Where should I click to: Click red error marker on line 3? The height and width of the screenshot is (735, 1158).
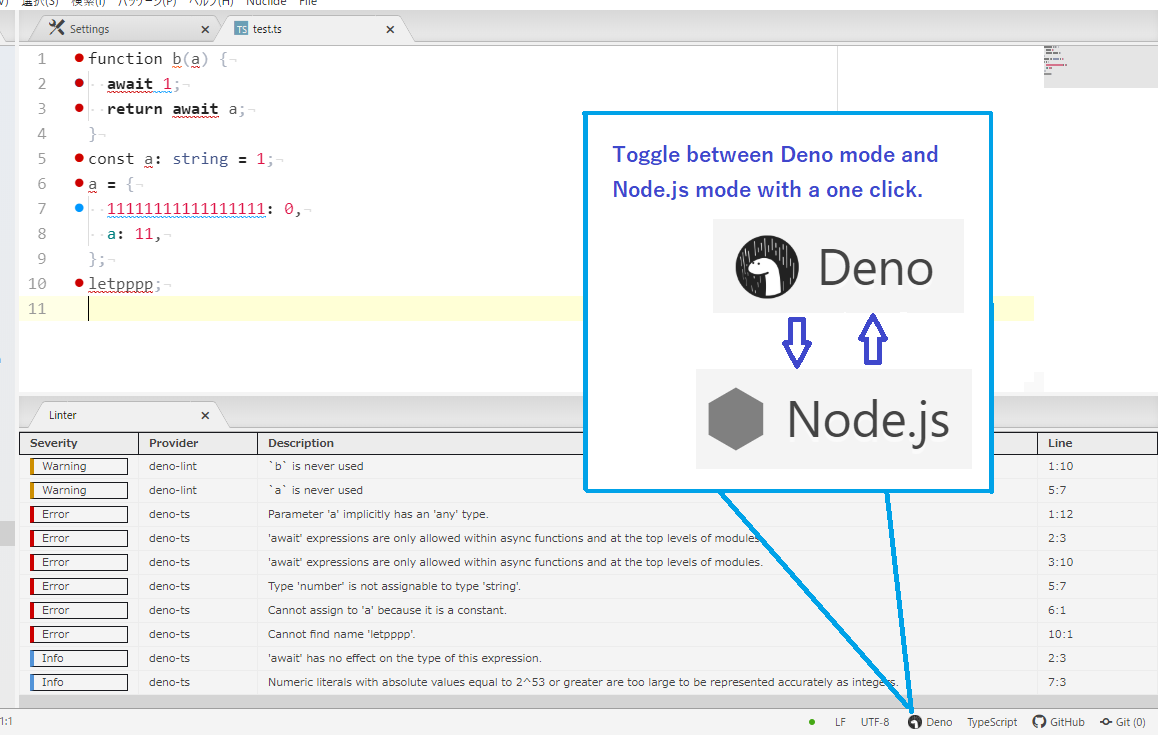click(79, 108)
